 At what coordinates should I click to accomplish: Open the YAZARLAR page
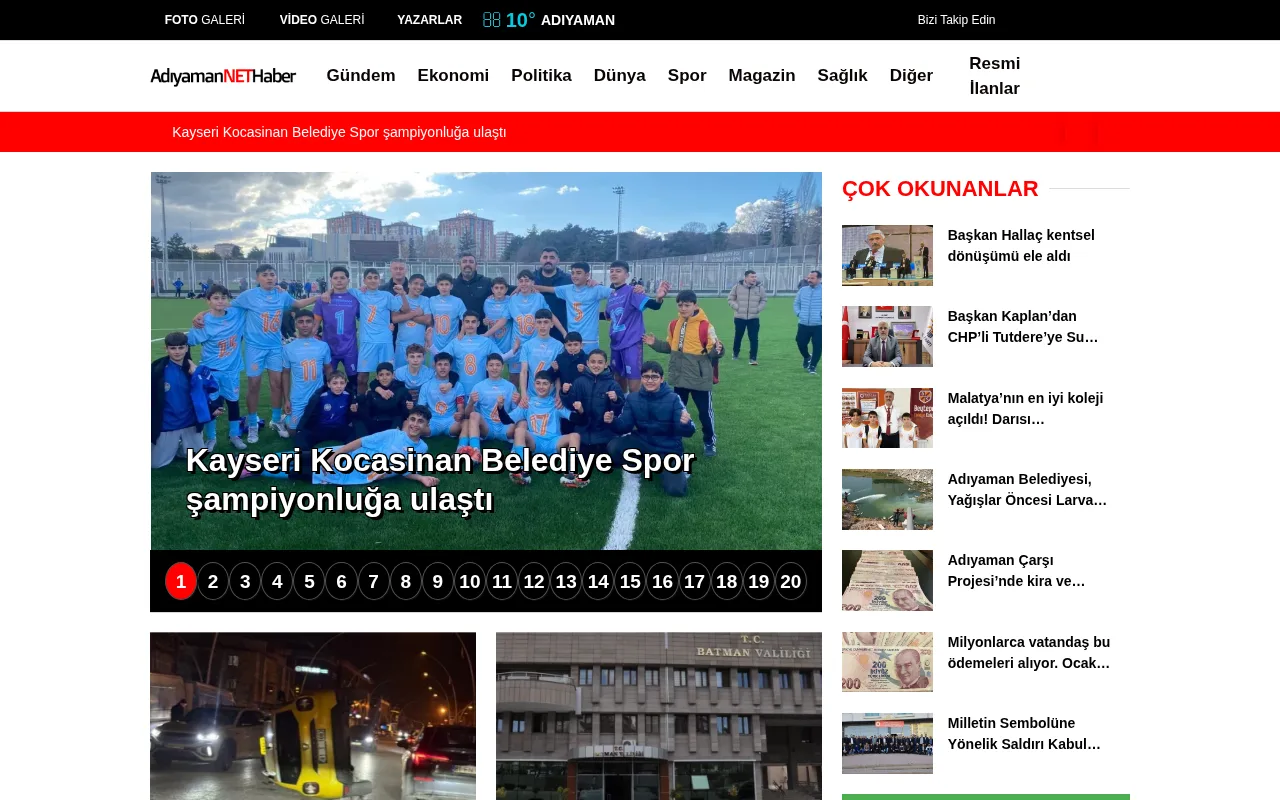tap(429, 19)
